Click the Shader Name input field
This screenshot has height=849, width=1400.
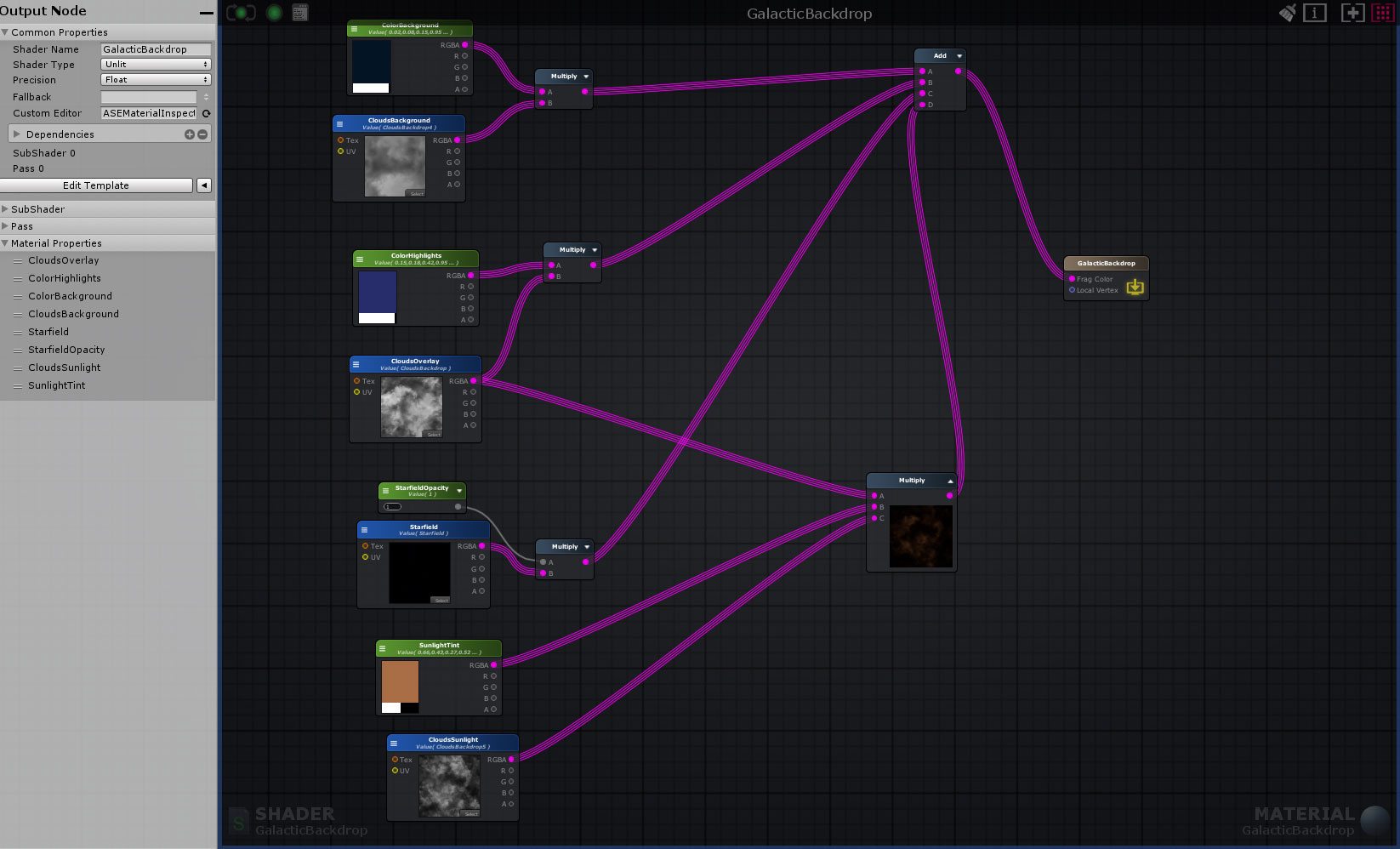pyautogui.click(x=156, y=49)
